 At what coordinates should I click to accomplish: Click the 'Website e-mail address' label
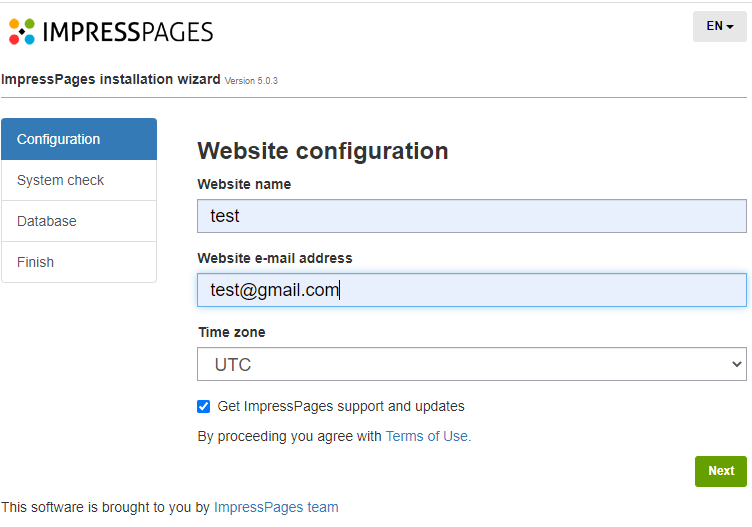tap(275, 258)
